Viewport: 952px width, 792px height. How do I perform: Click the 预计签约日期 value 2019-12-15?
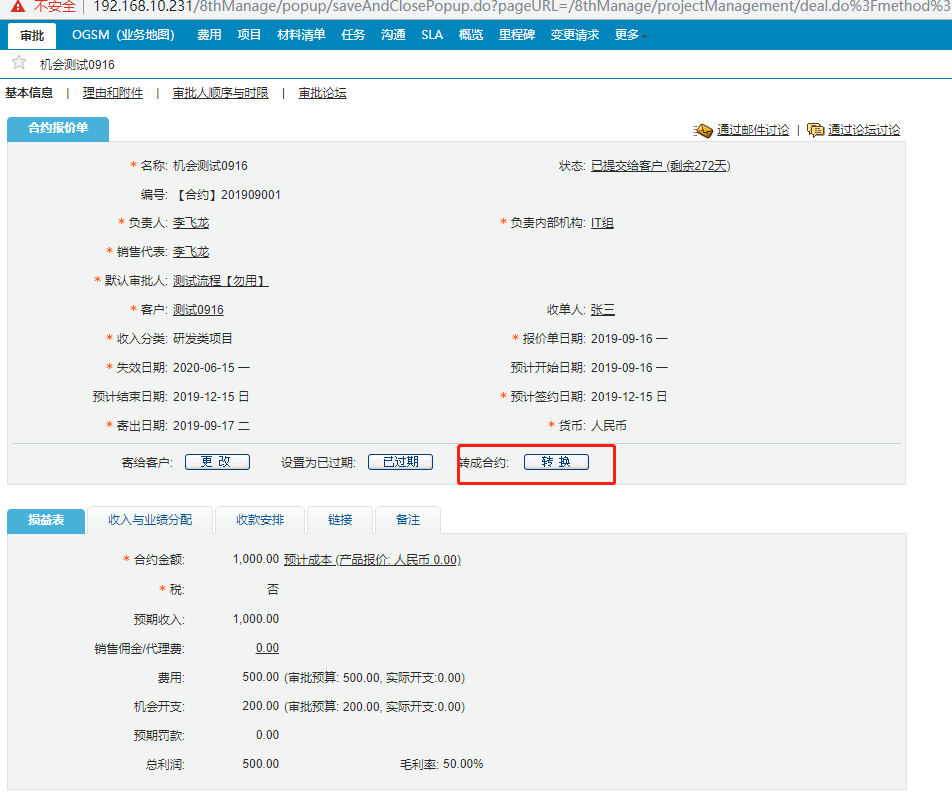622,397
